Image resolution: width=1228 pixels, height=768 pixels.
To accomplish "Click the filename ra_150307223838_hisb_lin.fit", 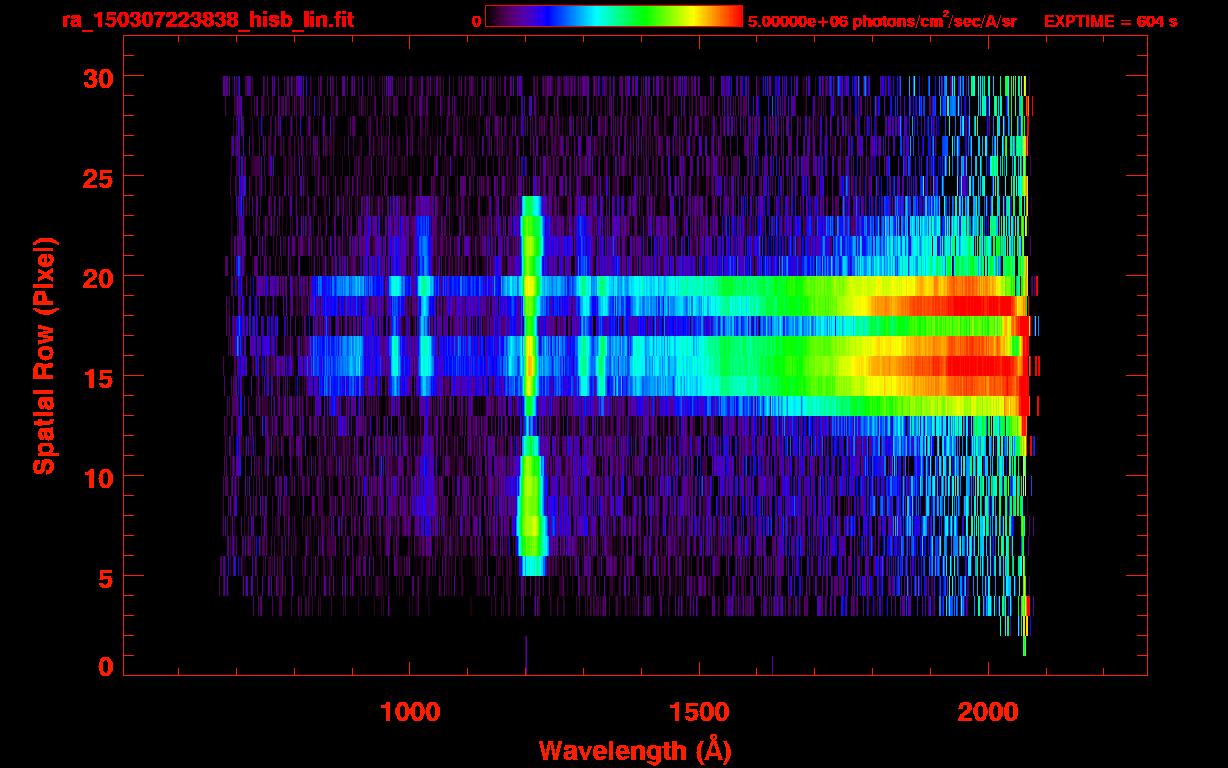I will click(x=207, y=20).
